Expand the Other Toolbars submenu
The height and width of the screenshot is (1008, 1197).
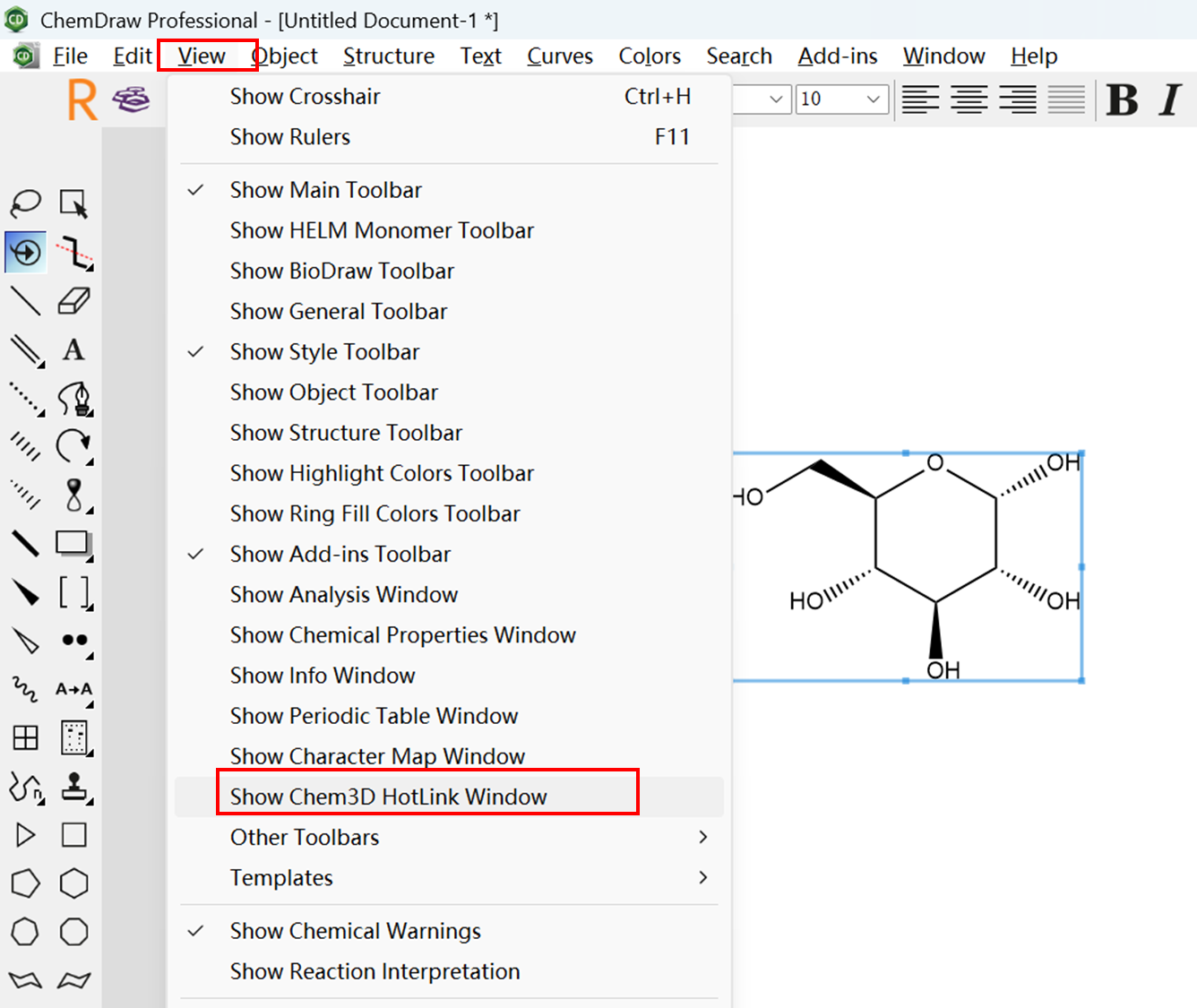click(x=305, y=837)
